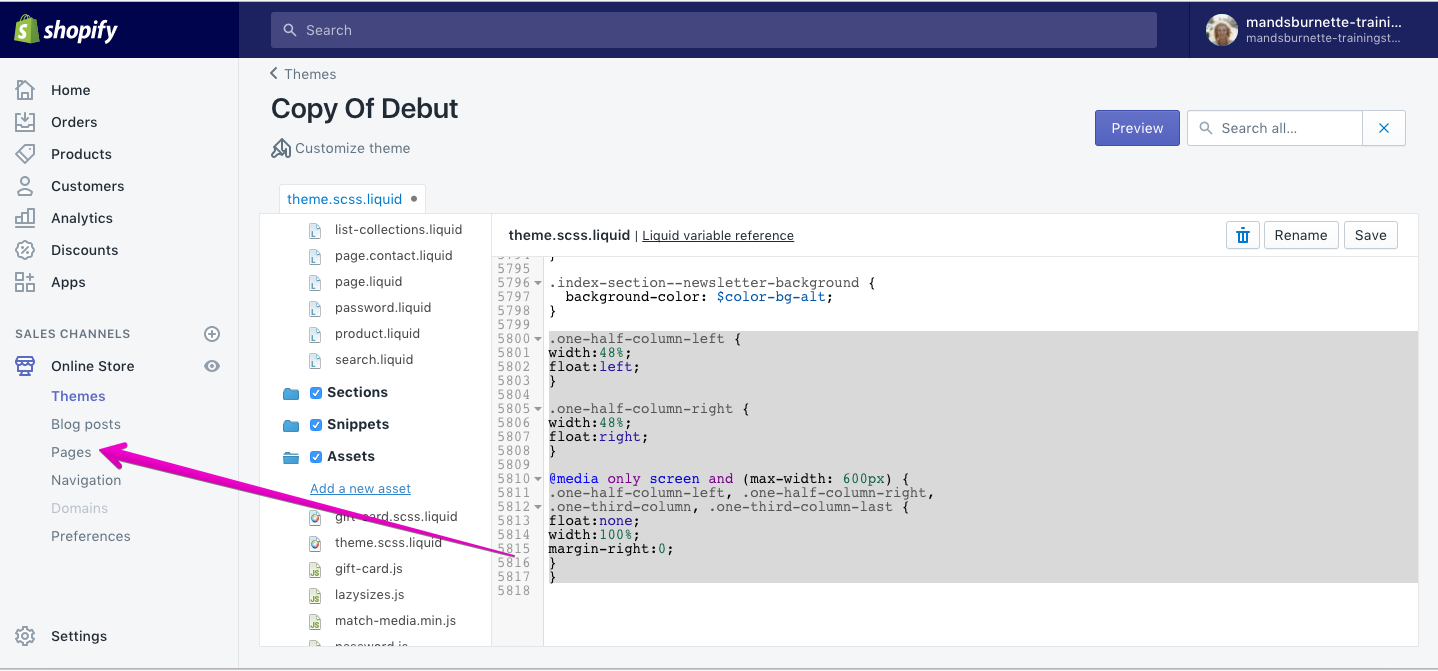Screen dimensions: 1438x671
Task: Click the Save button
Action: point(1370,235)
